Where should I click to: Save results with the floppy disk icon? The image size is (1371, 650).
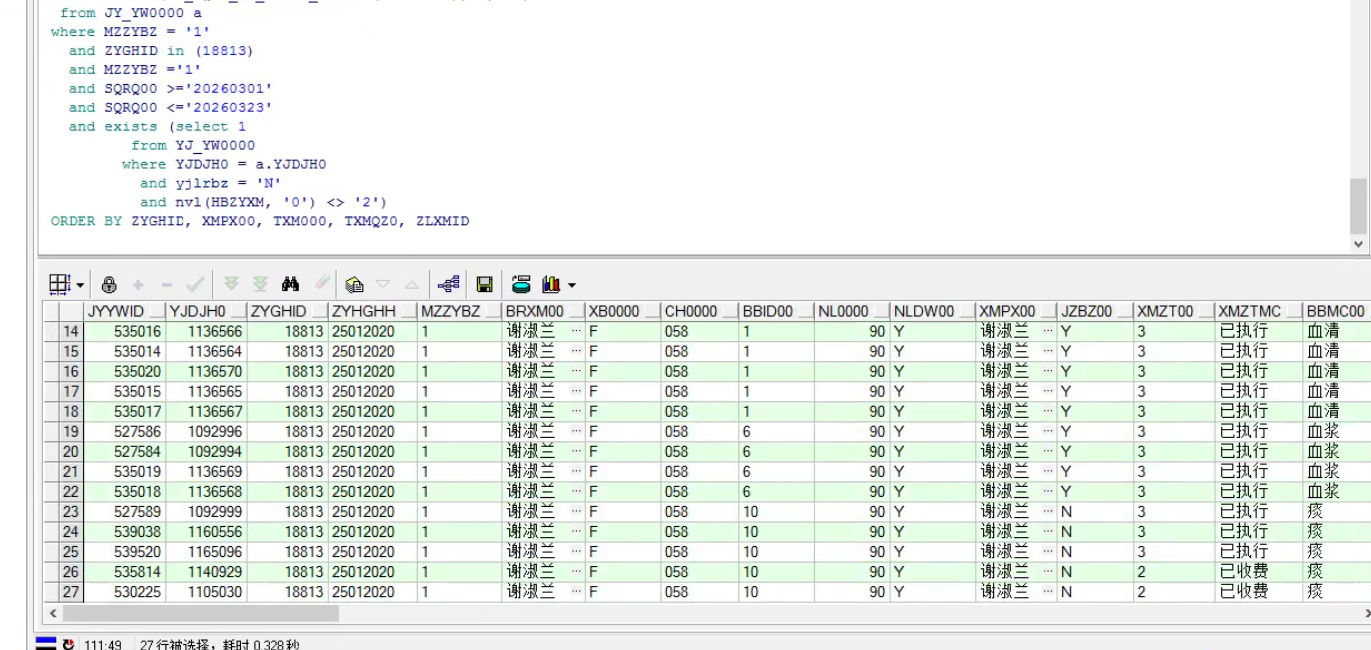pos(484,285)
